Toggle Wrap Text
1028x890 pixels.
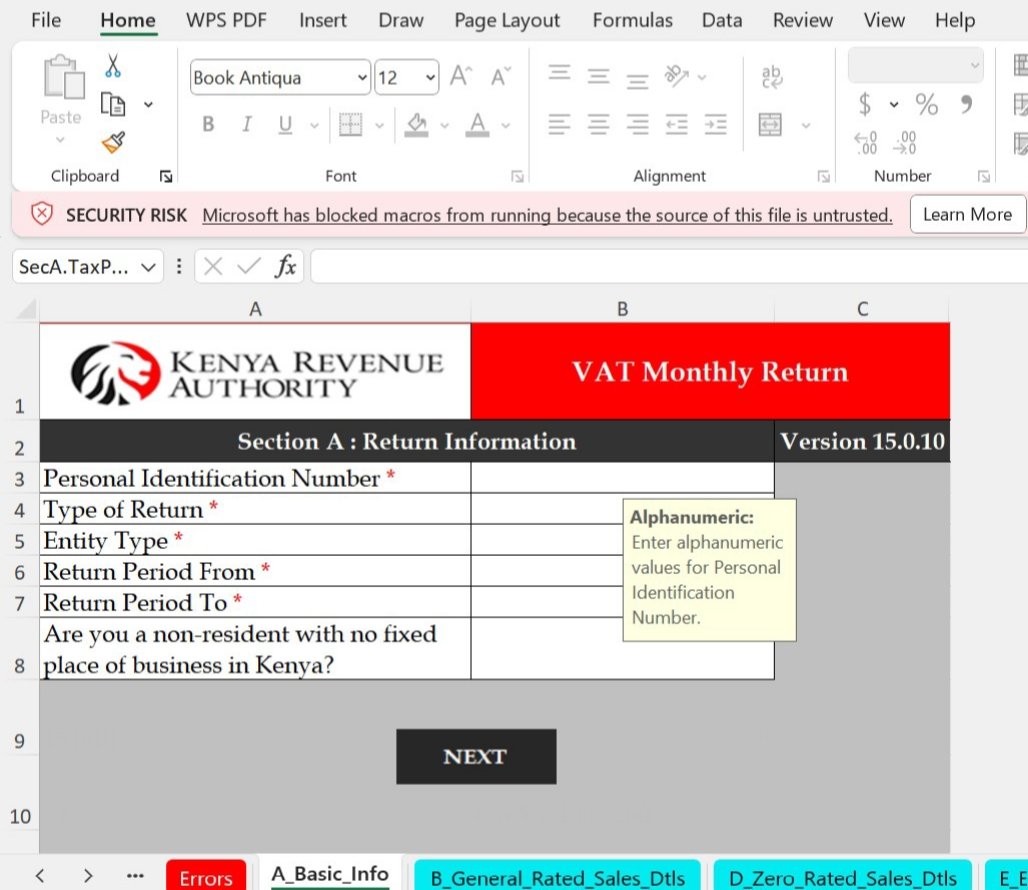tap(772, 77)
